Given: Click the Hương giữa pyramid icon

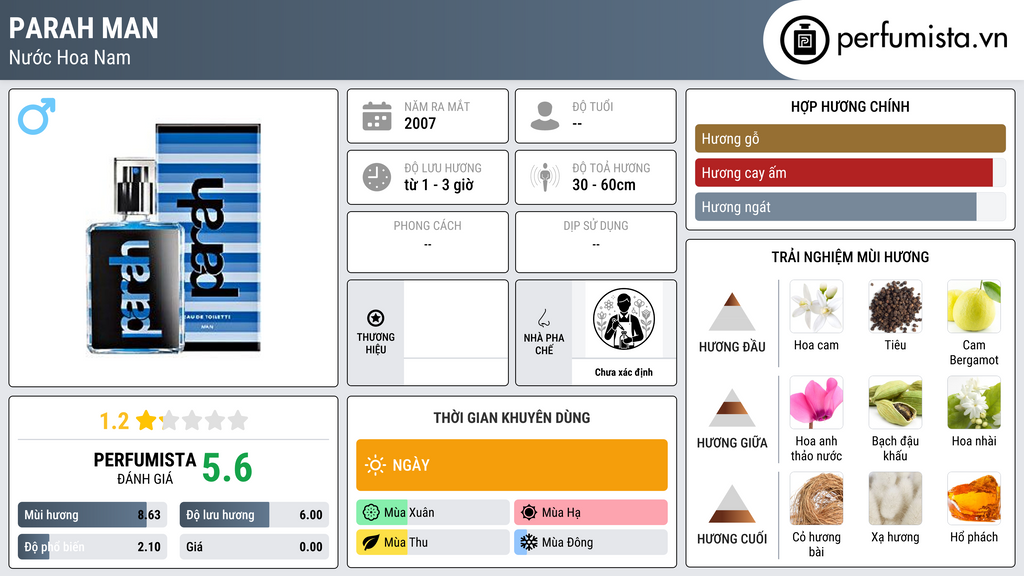Looking at the screenshot, I should tap(732, 408).
